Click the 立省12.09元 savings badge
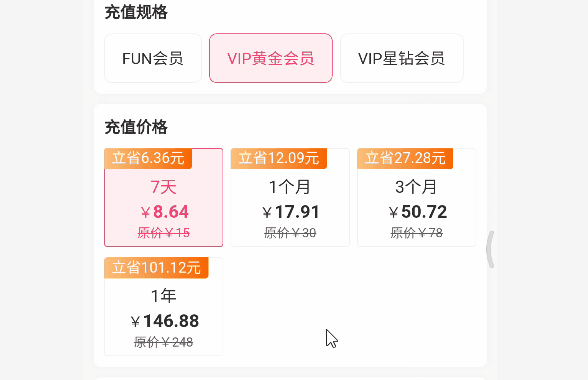588x380 pixels. (x=279, y=158)
